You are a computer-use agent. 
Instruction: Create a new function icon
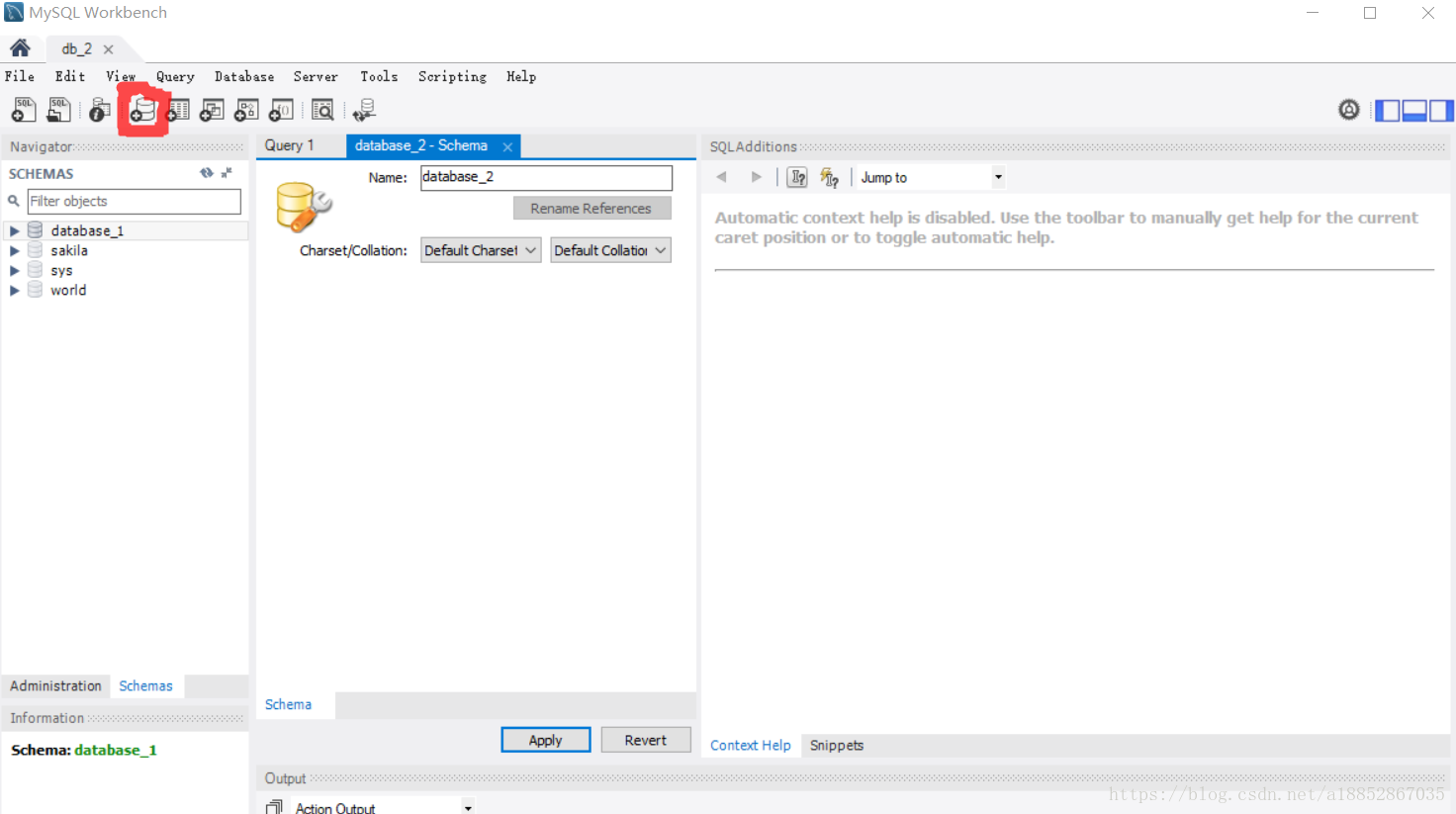tap(281, 110)
